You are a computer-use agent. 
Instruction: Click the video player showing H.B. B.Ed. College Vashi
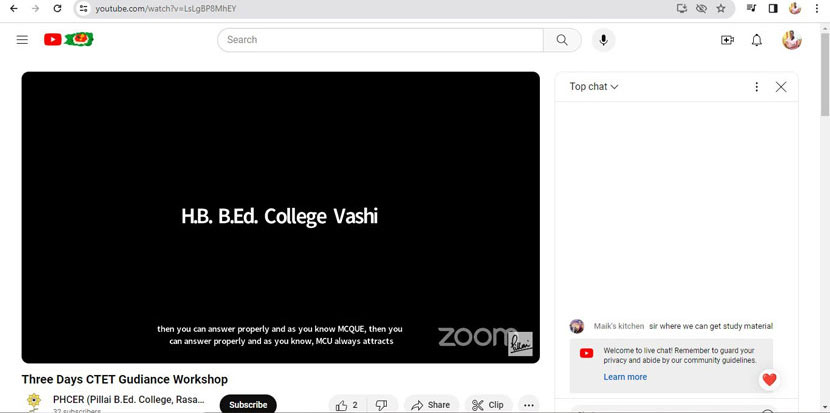coord(281,217)
